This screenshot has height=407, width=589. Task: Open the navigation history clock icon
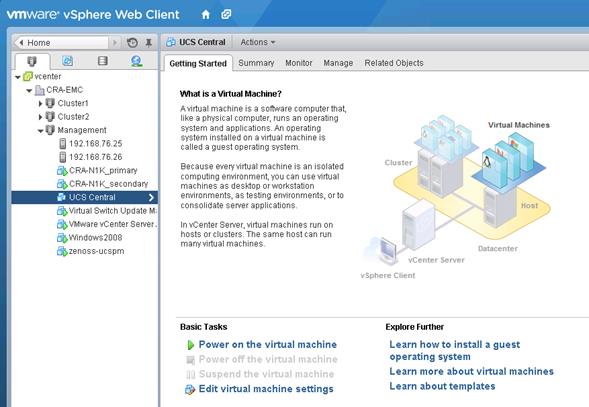(132, 42)
